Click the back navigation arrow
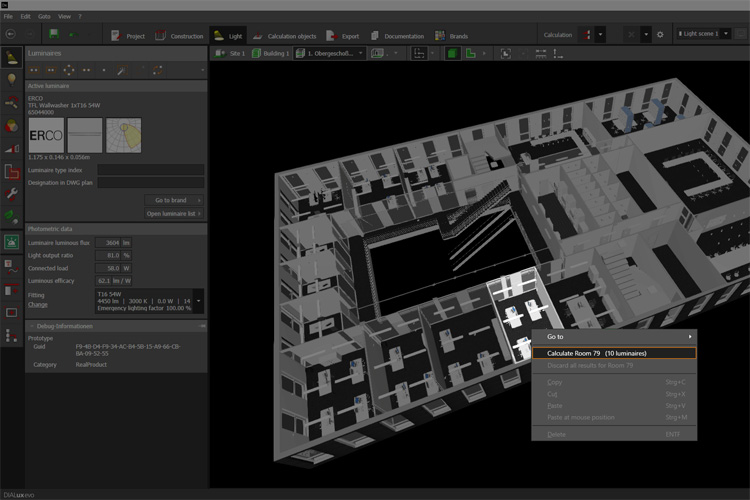This screenshot has width=750, height=500. coord(10,34)
